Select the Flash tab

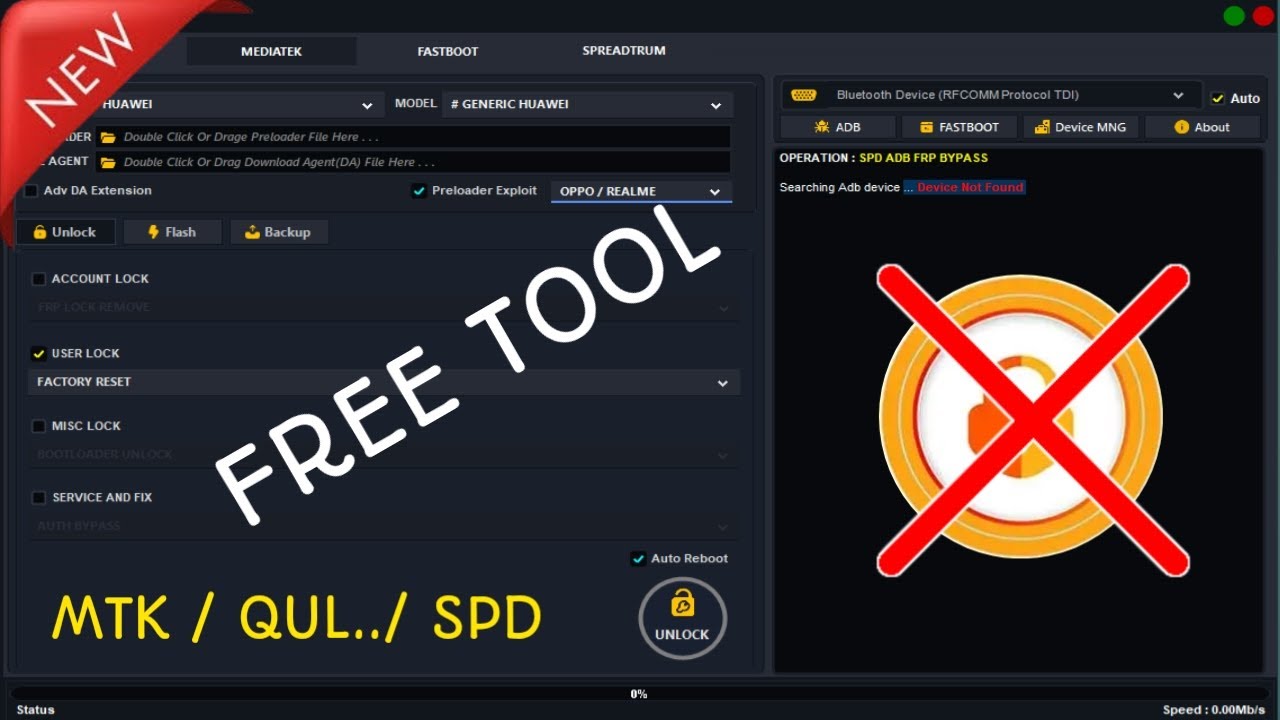171,232
